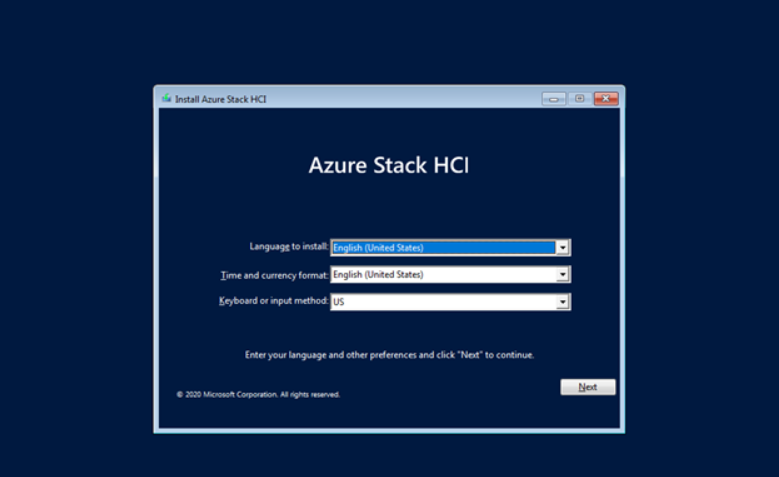779x477 pixels.
Task: Click the Next button
Action: click(588, 387)
